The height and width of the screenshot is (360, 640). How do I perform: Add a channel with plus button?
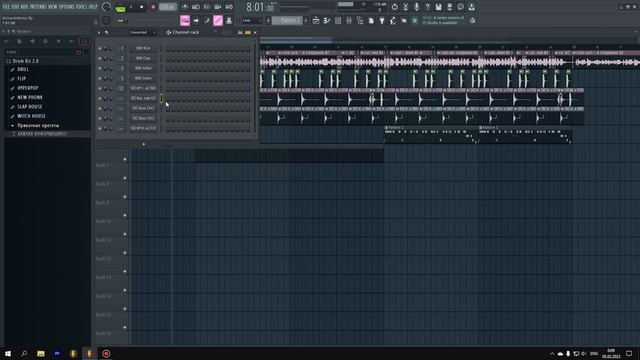[x=143, y=144]
